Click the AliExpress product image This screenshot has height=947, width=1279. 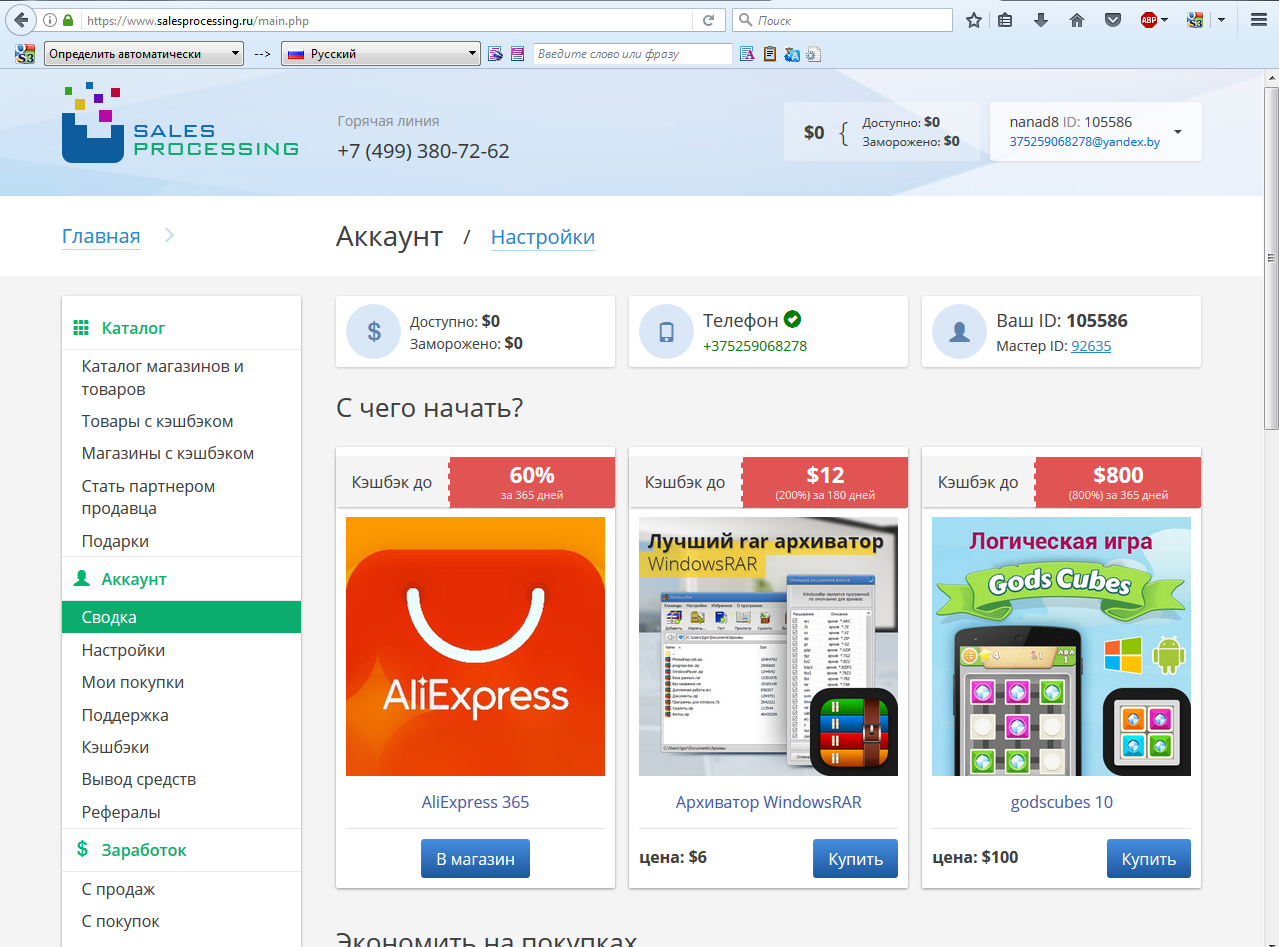click(475, 646)
